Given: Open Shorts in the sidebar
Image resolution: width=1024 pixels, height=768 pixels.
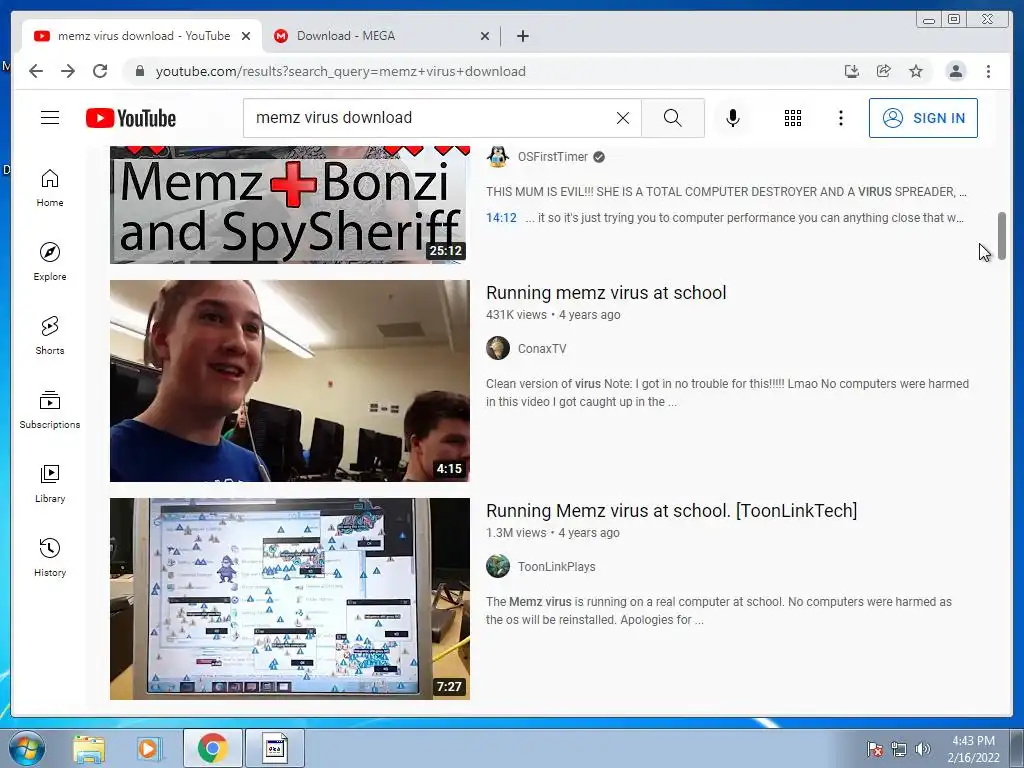Looking at the screenshot, I should point(50,335).
